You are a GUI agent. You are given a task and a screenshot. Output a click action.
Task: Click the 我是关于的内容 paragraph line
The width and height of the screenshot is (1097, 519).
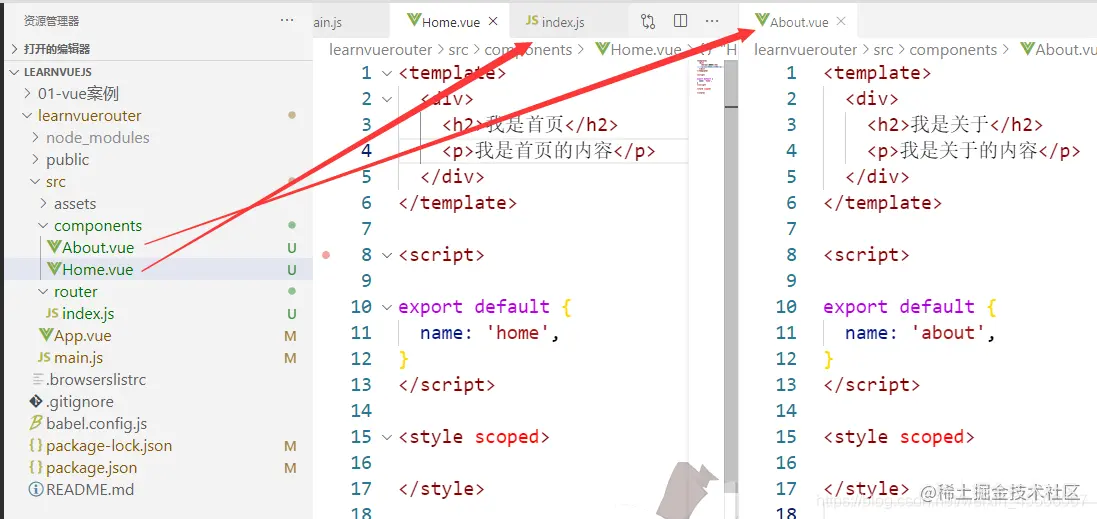coord(974,150)
